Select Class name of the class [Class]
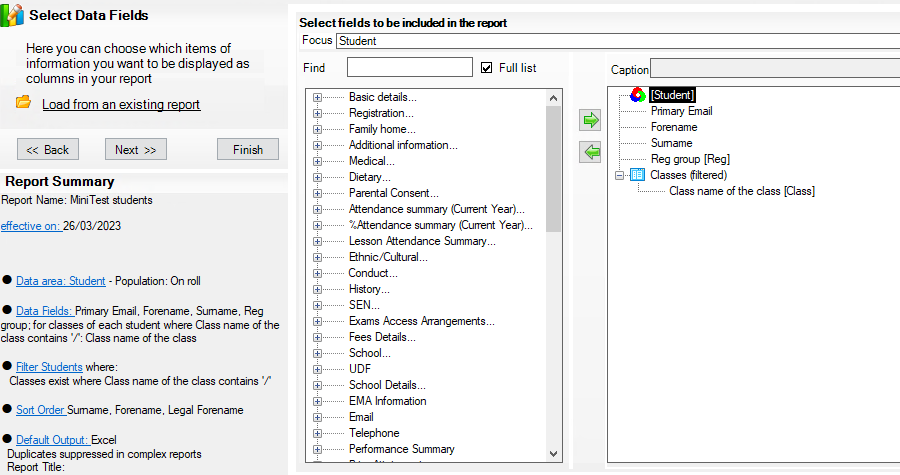This screenshot has height=475, width=900. pyautogui.click(x=742, y=192)
